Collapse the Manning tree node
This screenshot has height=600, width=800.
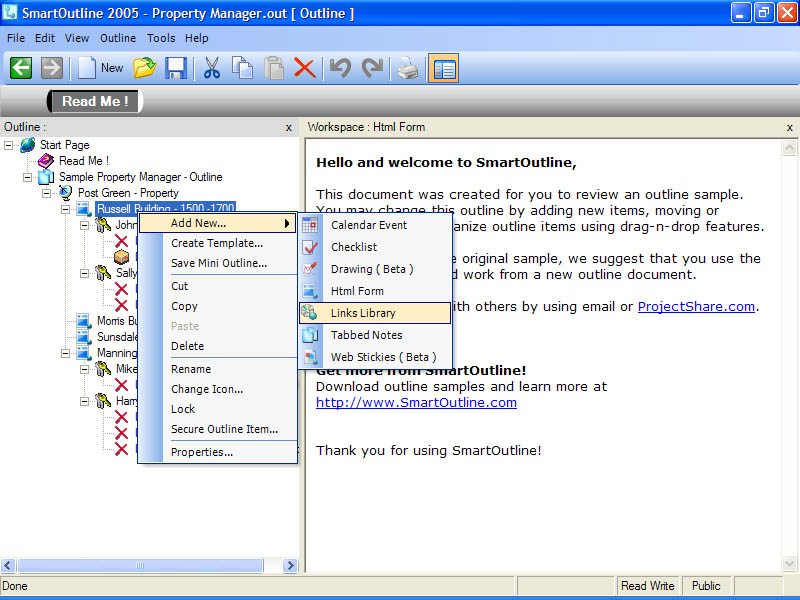click(x=65, y=353)
